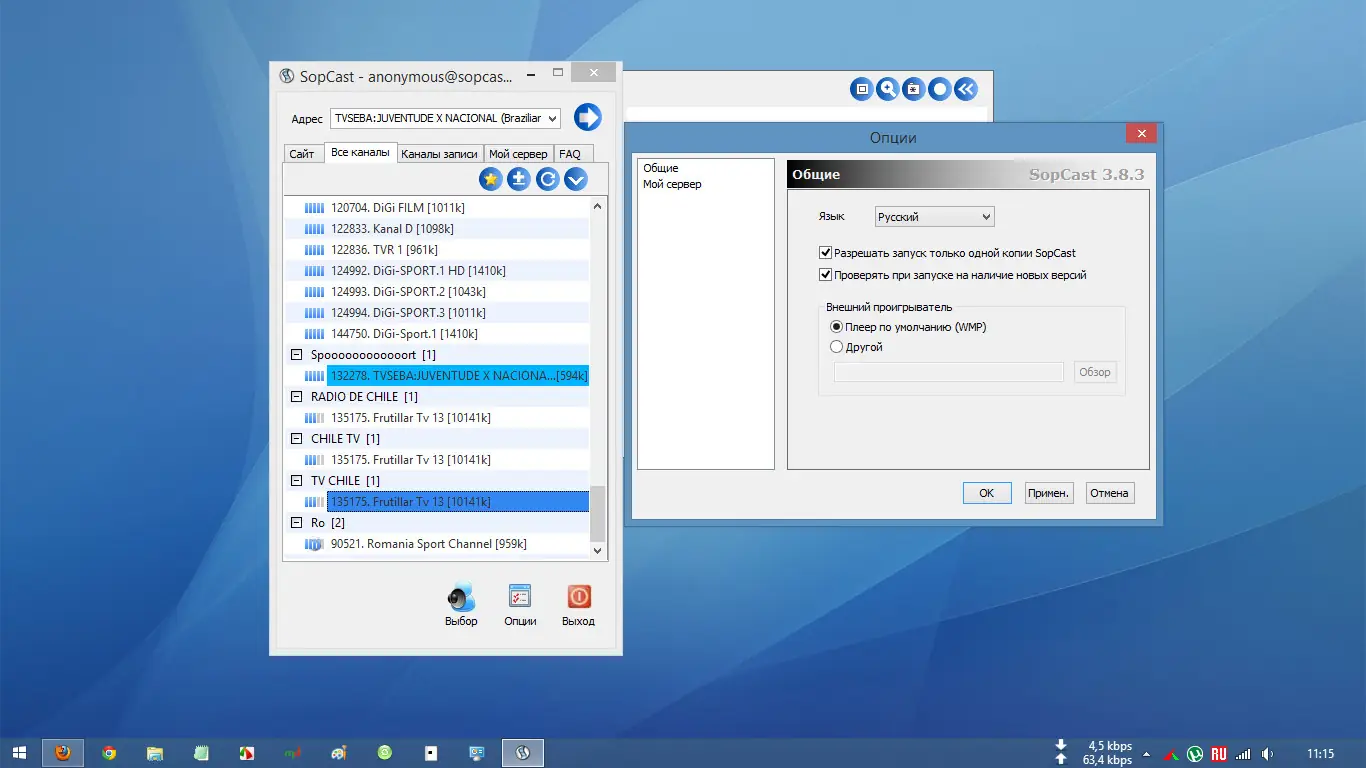Click the double-left-arrow icon in player window

point(966,89)
